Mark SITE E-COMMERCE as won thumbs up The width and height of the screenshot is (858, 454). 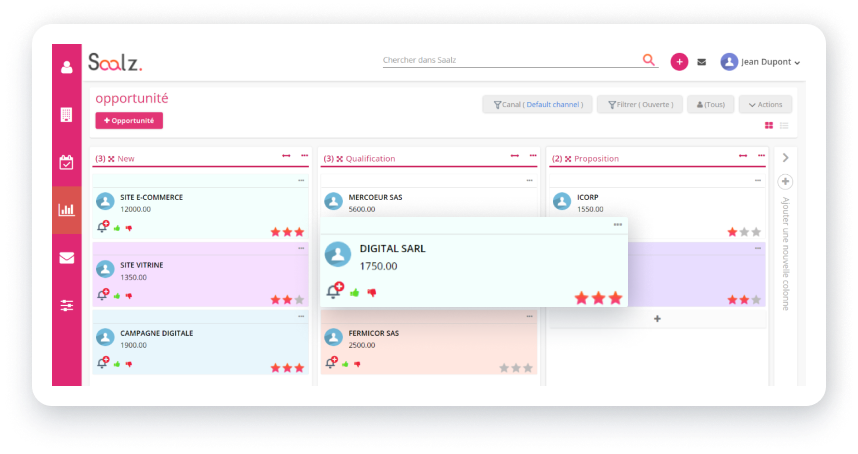pyautogui.click(x=117, y=228)
